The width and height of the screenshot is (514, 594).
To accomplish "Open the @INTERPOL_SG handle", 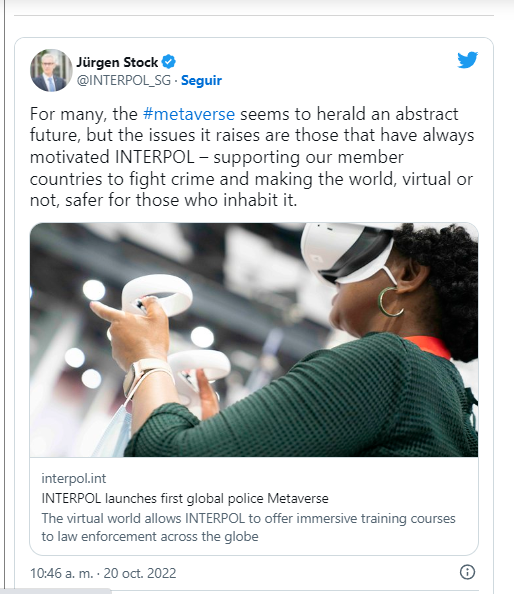I will [x=124, y=80].
